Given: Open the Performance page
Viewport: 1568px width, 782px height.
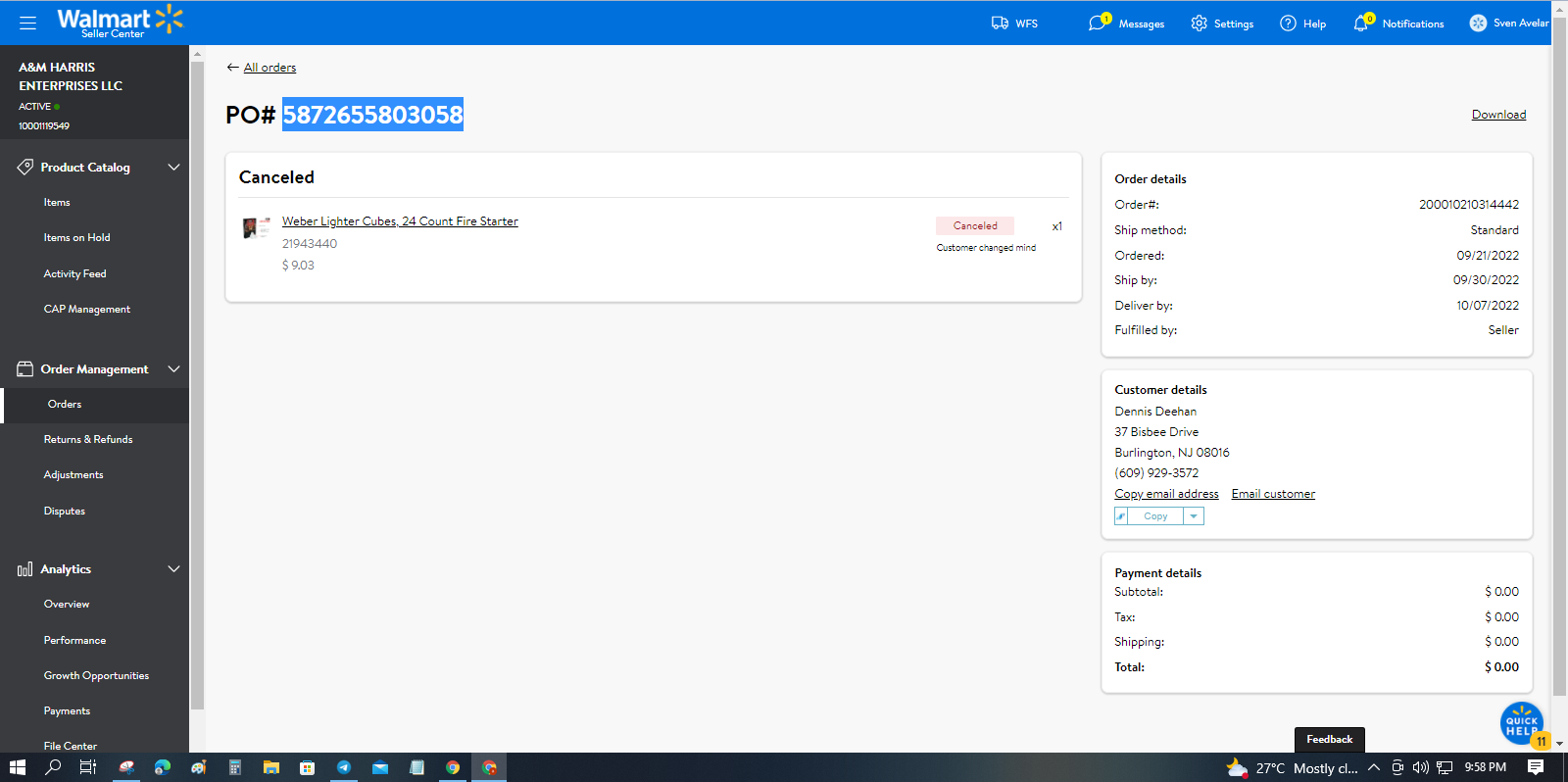Looking at the screenshot, I should click(x=74, y=641).
